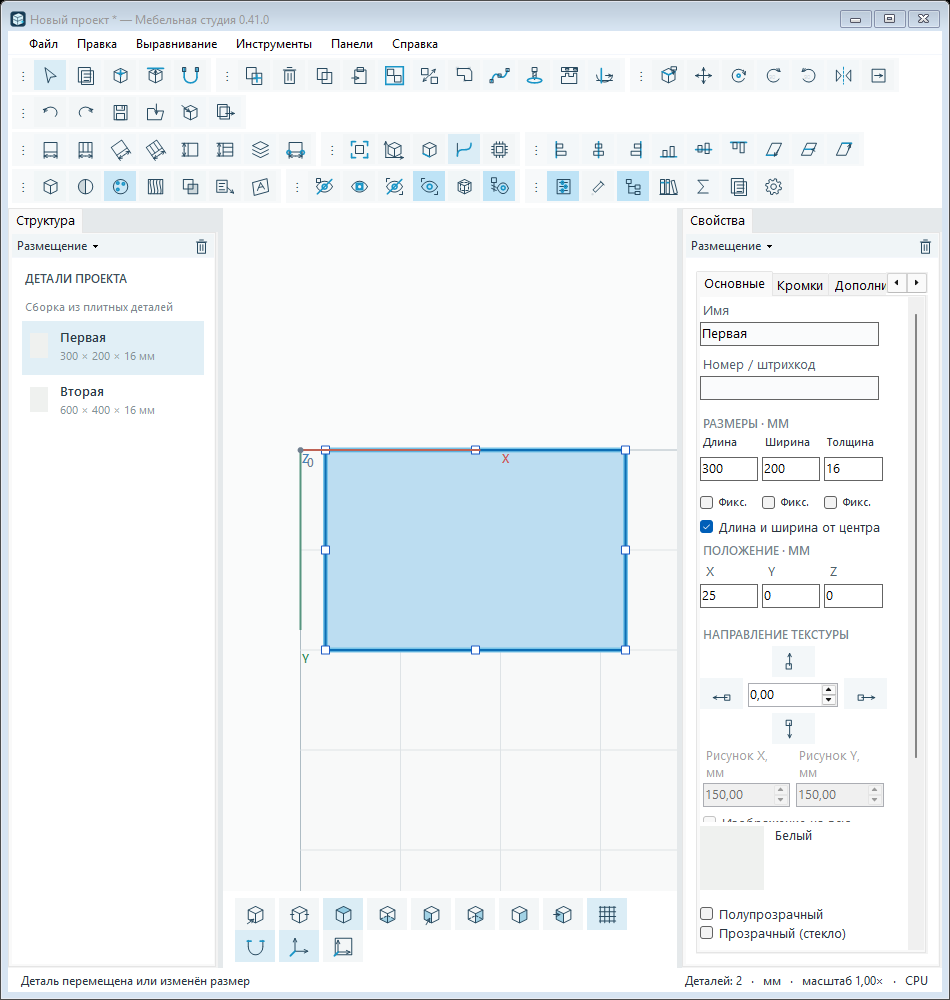950x1000 pixels.
Task: Click the text label 'A' tool icon
Action: [x=260, y=186]
